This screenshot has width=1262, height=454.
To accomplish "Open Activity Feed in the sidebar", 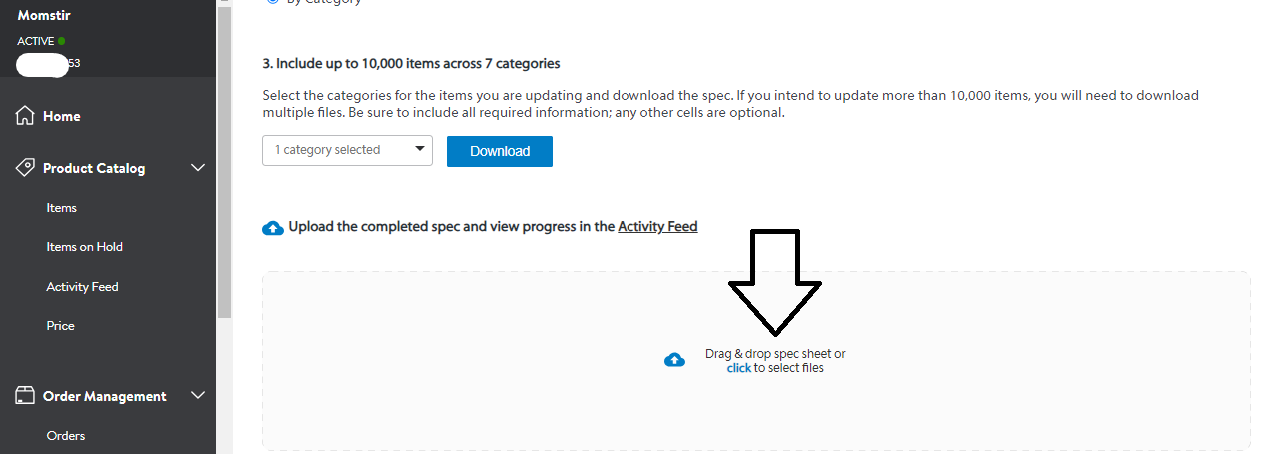I will (82, 287).
